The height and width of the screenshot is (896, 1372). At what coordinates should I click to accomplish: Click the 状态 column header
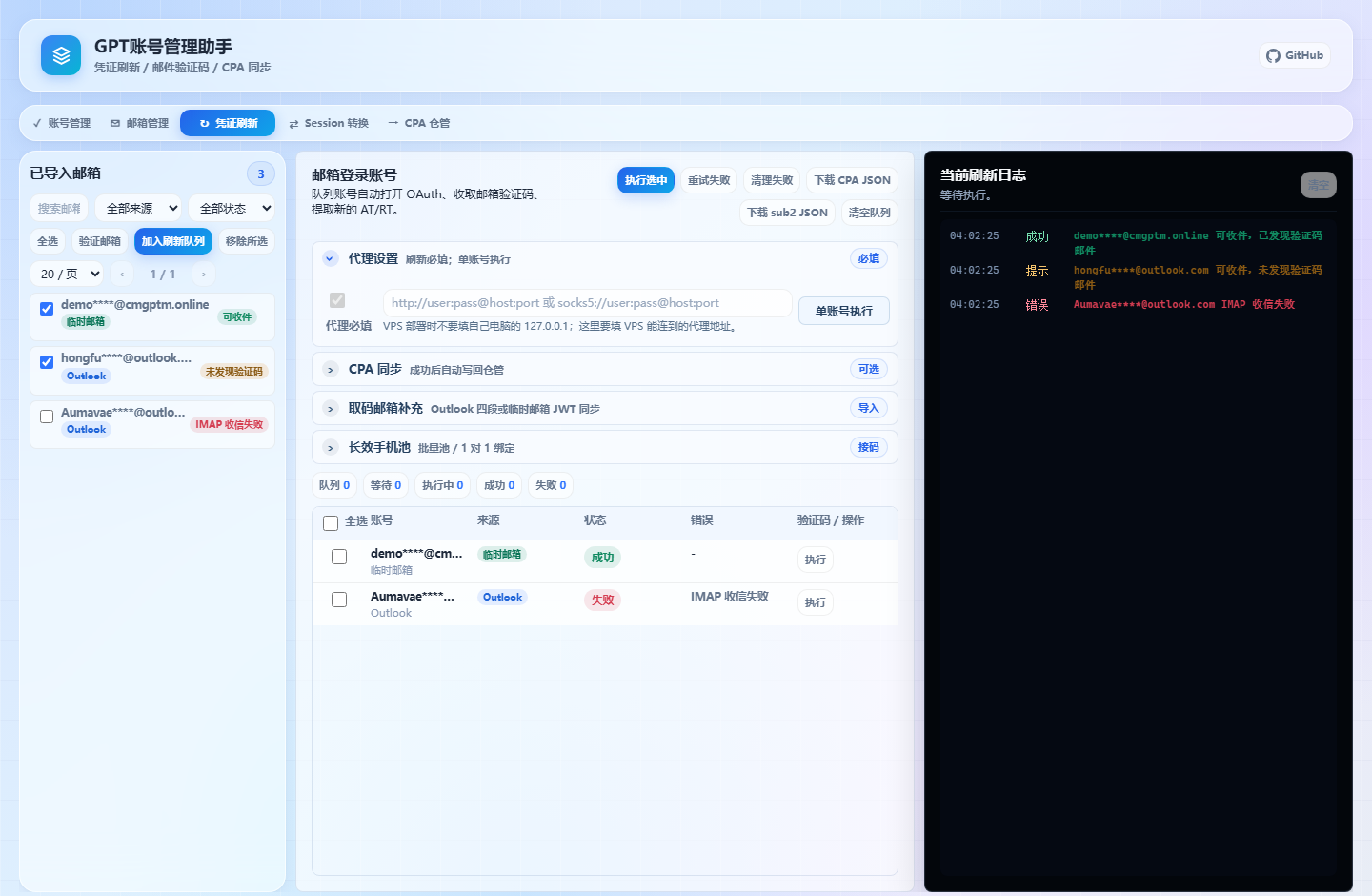[x=595, y=520]
